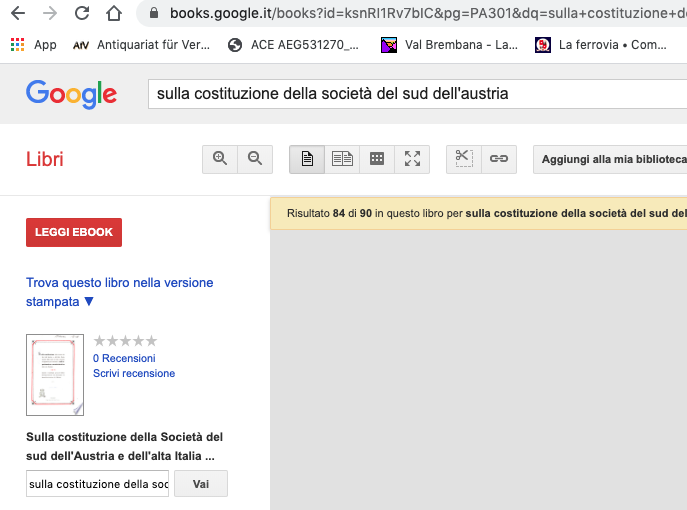Show thumbnail grid view of pages
The width and height of the screenshot is (687, 510).
click(x=377, y=159)
